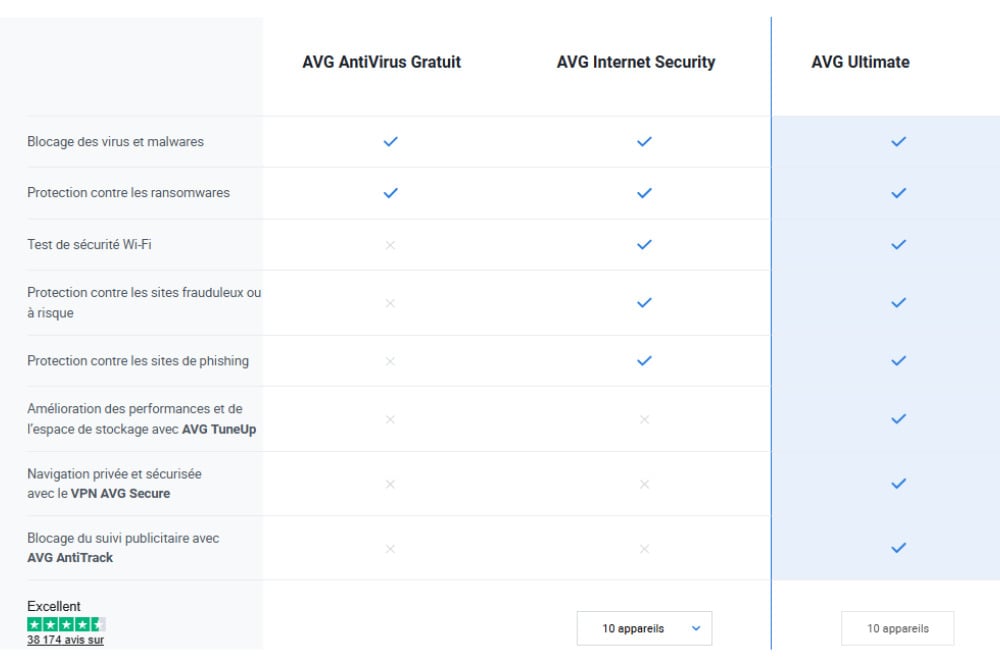Select the AVG Ultimate column header
This screenshot has height=667, width=1000.
pyautogui.click(x=860, y=62)
